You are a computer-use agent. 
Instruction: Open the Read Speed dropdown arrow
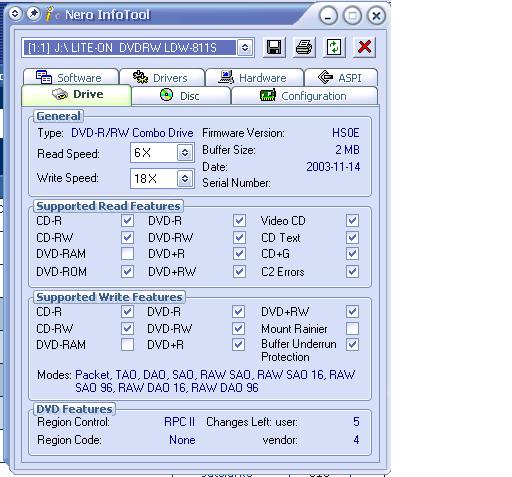tap(185, 153)
